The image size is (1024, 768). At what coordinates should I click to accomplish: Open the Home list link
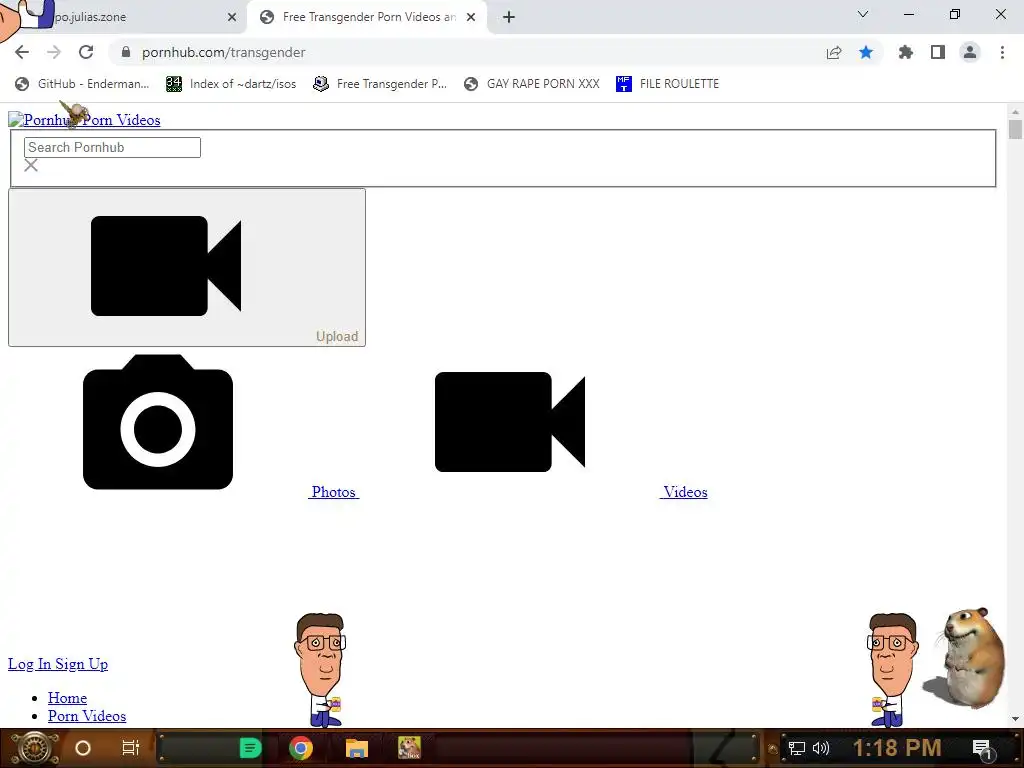(x=67, y=698)
